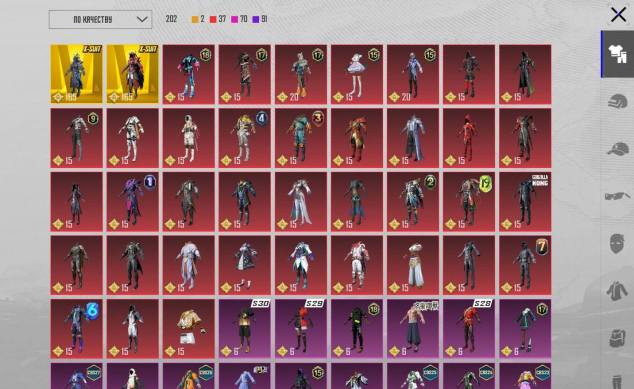Screen dimensions: 634x389
Task: Select the jacket category icon
Action: click(617, 291)
